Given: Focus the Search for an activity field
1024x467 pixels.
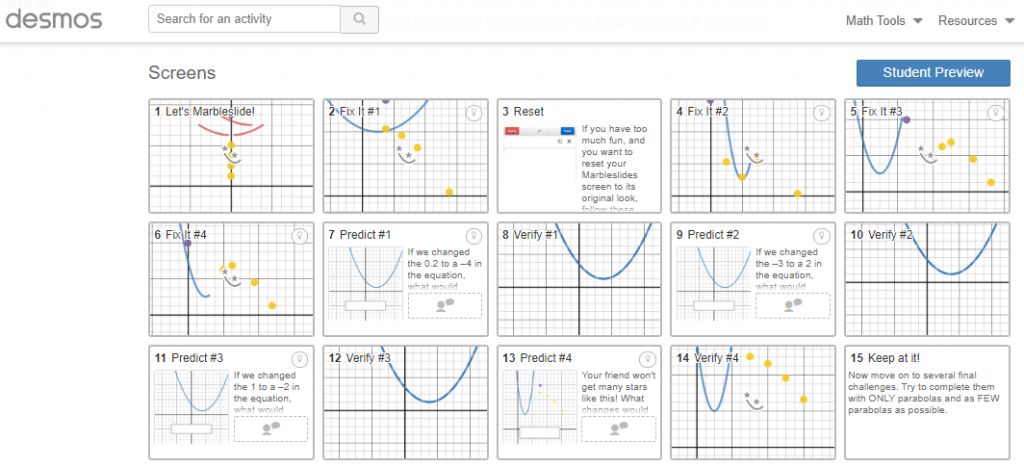Looking at the screenshot, I should click(244, 19).
